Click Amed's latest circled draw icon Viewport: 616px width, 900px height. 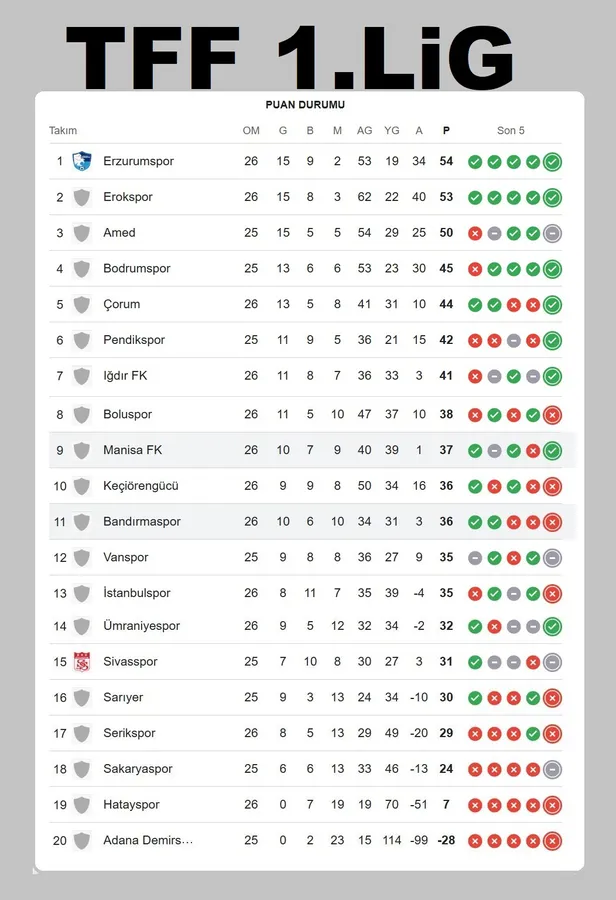(x=552, y=233)
